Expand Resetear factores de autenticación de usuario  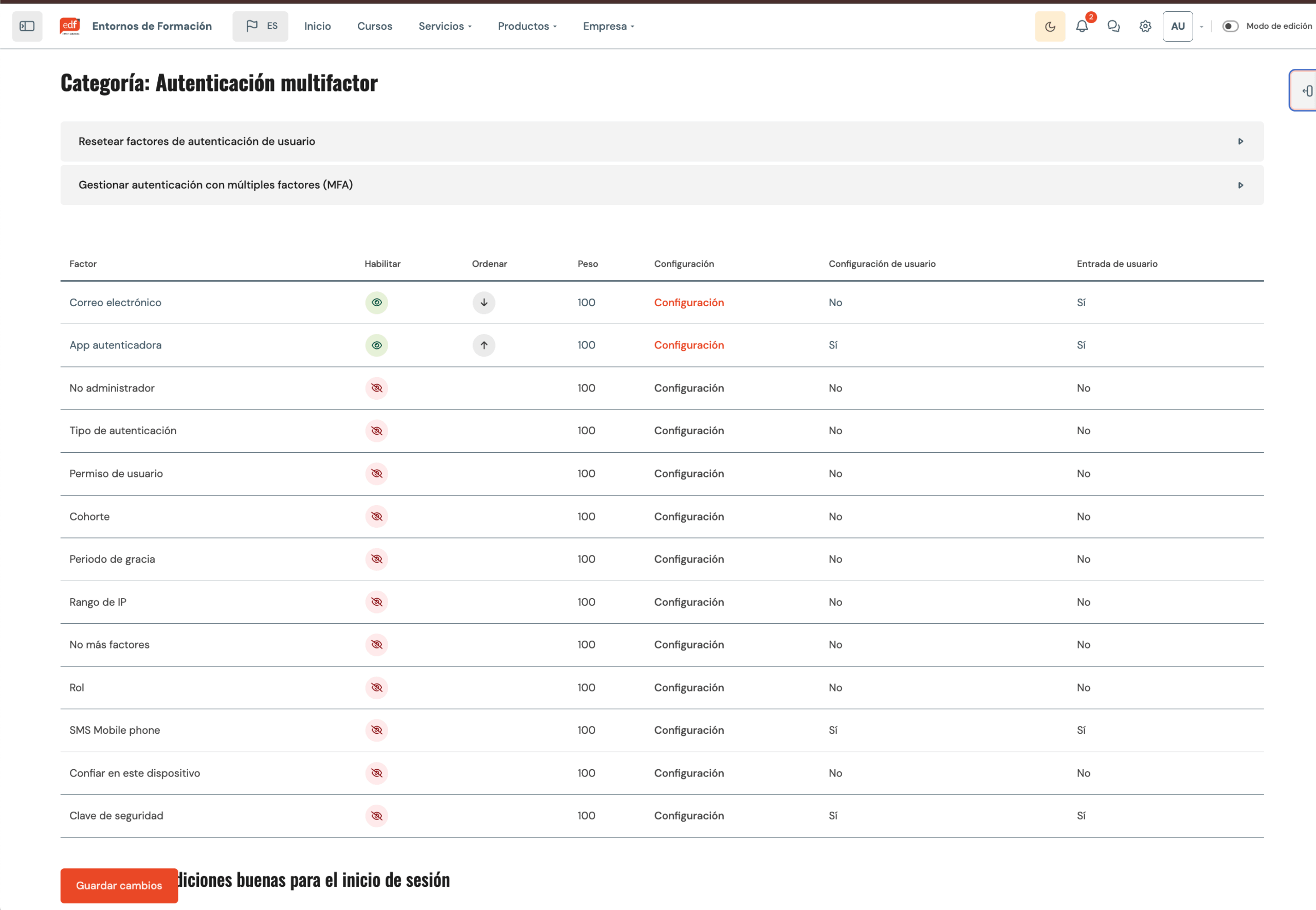click(x=662, y=141)
